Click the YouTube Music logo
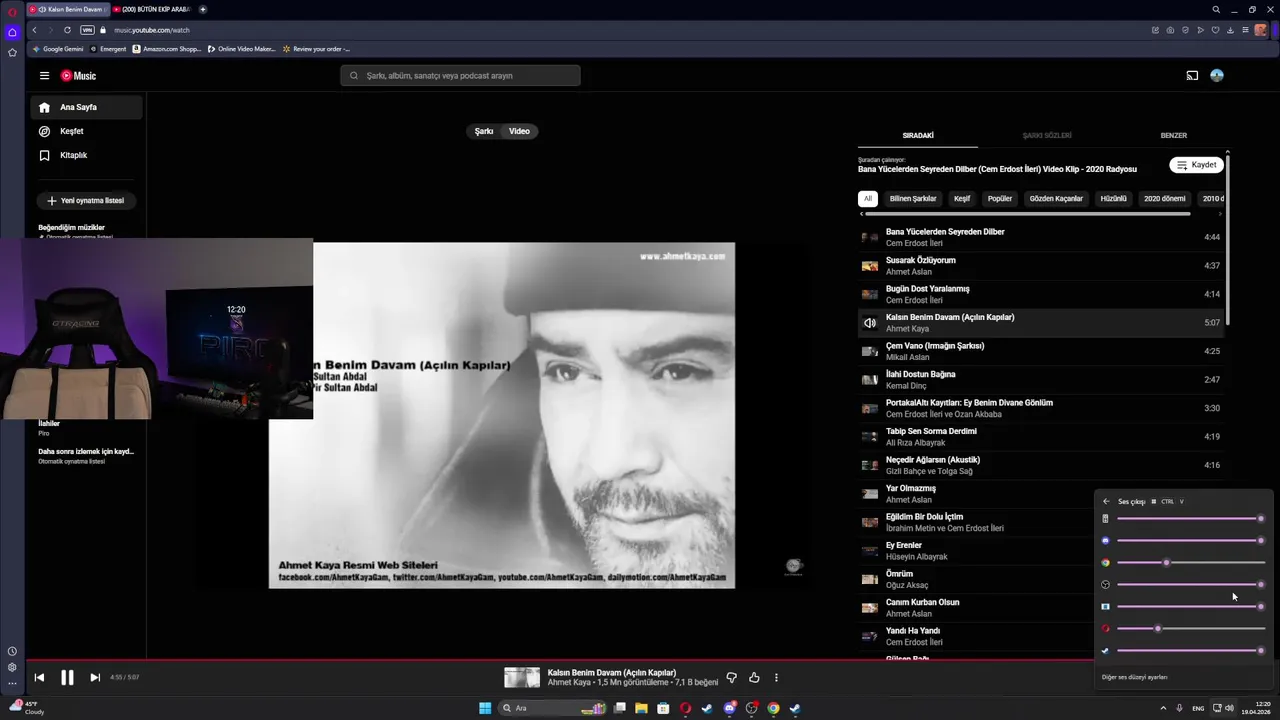 [79, 76]
